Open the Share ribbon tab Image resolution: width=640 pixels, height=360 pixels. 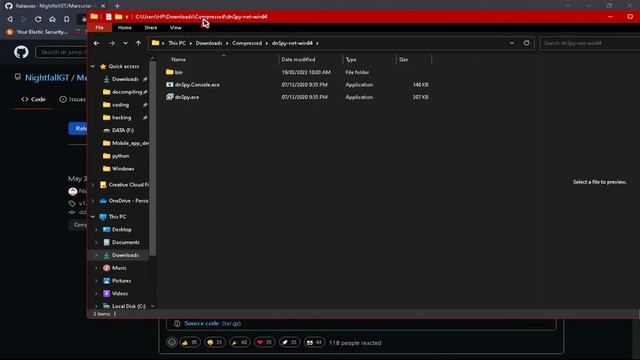pos(151,28)
